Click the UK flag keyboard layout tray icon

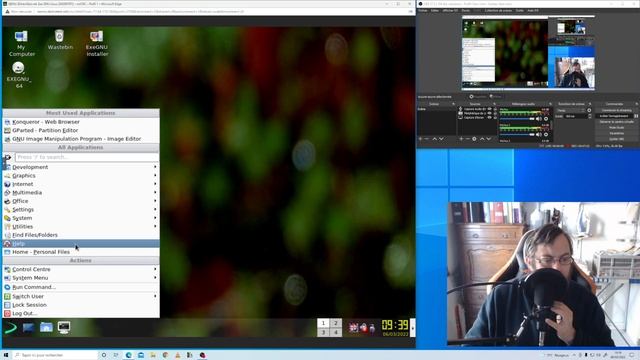click(x=353, y=327)
